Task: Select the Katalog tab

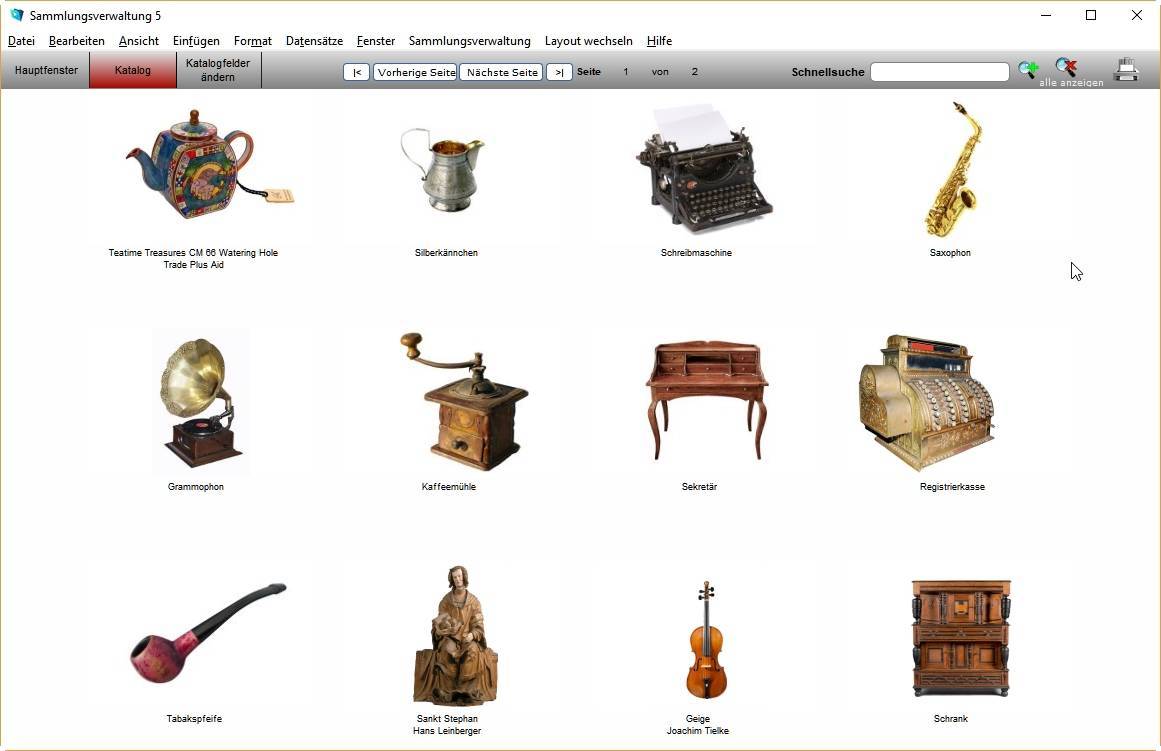Action: (x=133, y=71)
